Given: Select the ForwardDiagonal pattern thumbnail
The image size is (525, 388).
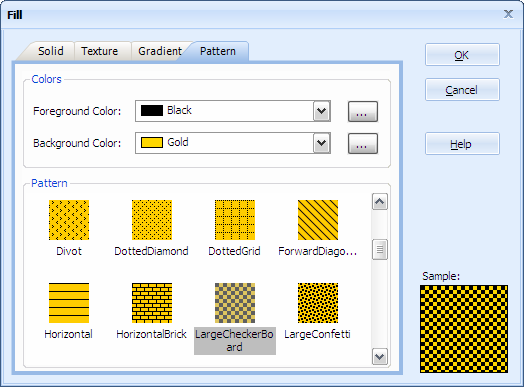Looking at the screenshot, I should coord(318,220).
